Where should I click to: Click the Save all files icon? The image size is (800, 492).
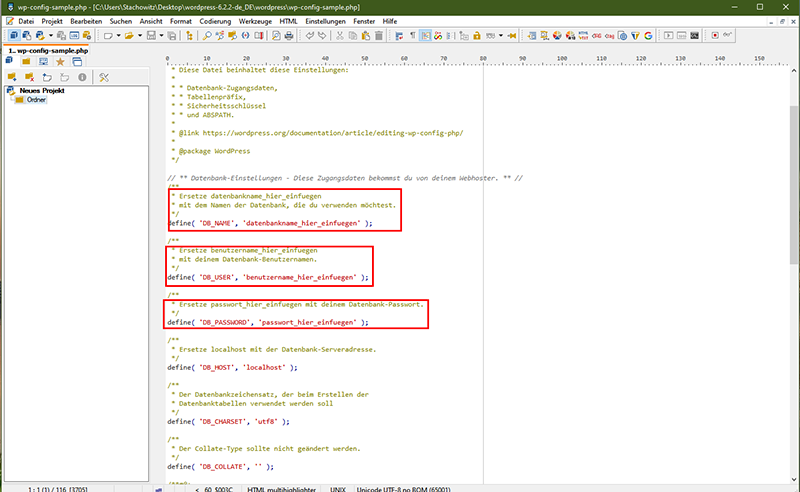[172, 36]
